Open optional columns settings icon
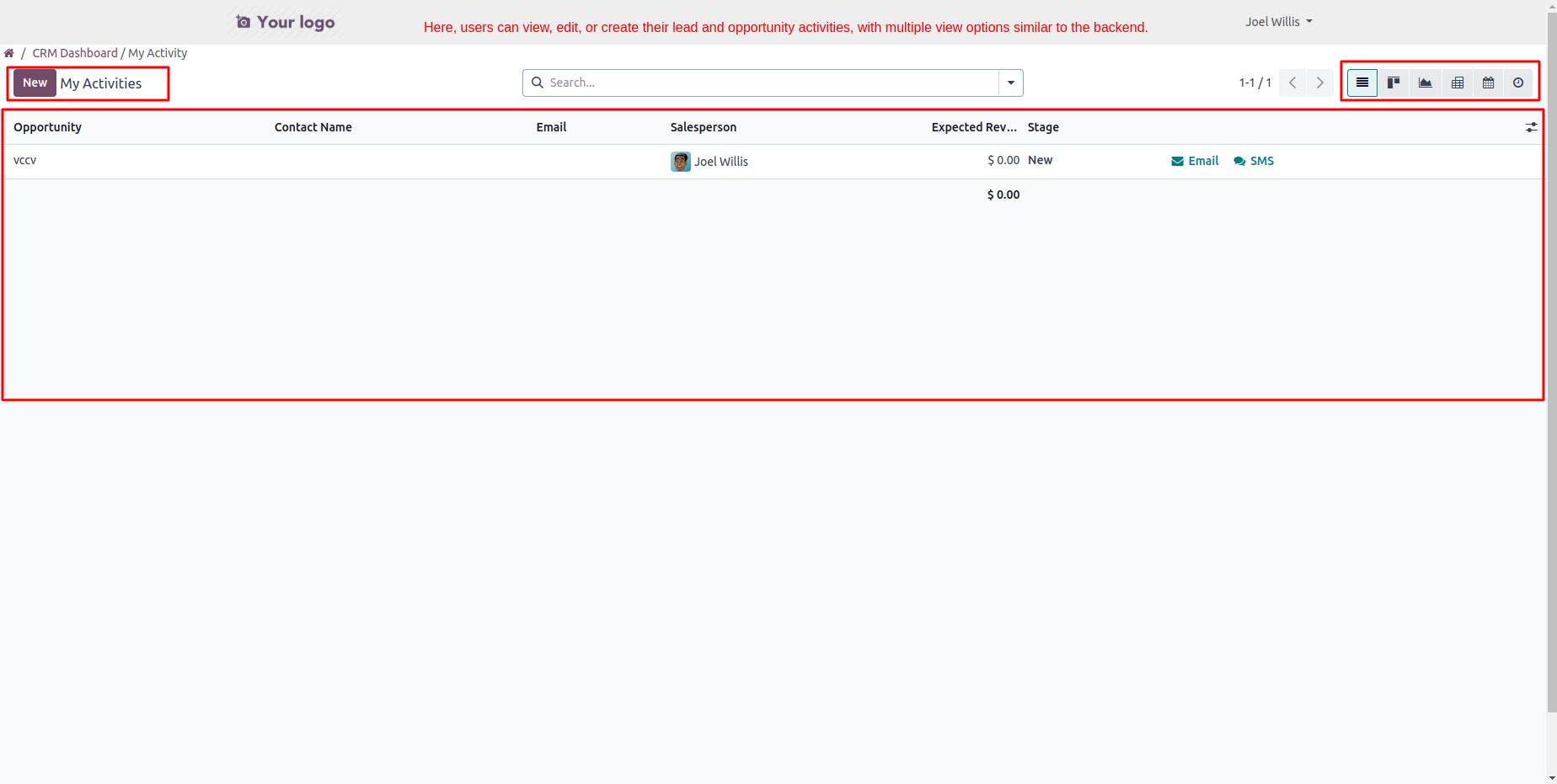This screenshot has width=1557, height=784. [x=1531, y=127]
